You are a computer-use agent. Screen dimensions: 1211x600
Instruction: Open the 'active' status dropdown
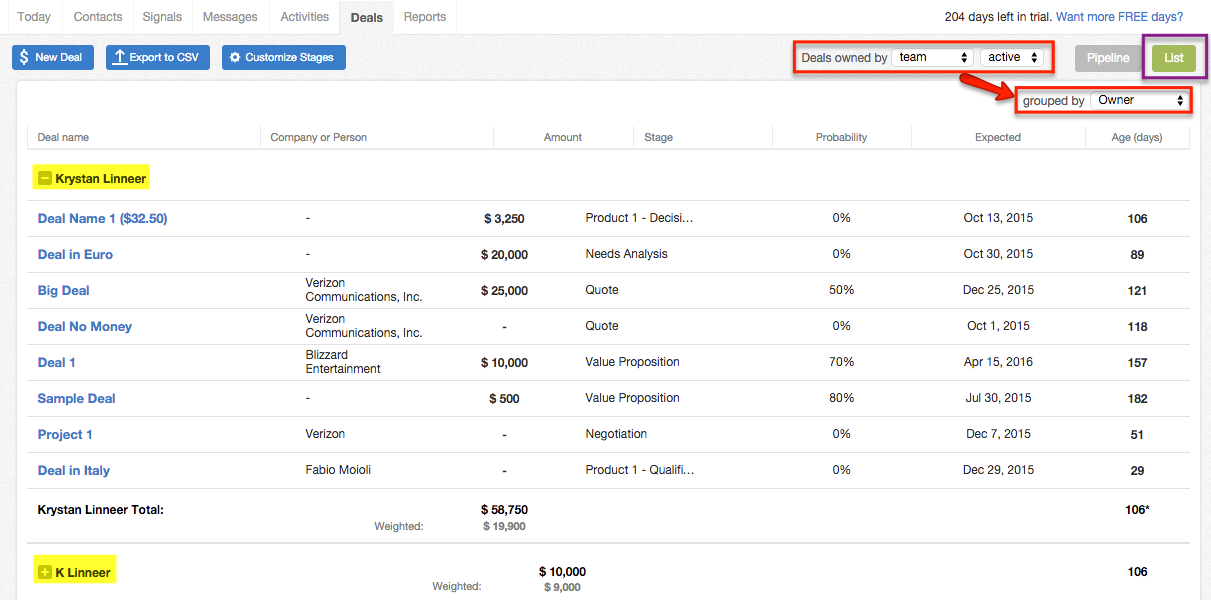[x=1012, y=58]
